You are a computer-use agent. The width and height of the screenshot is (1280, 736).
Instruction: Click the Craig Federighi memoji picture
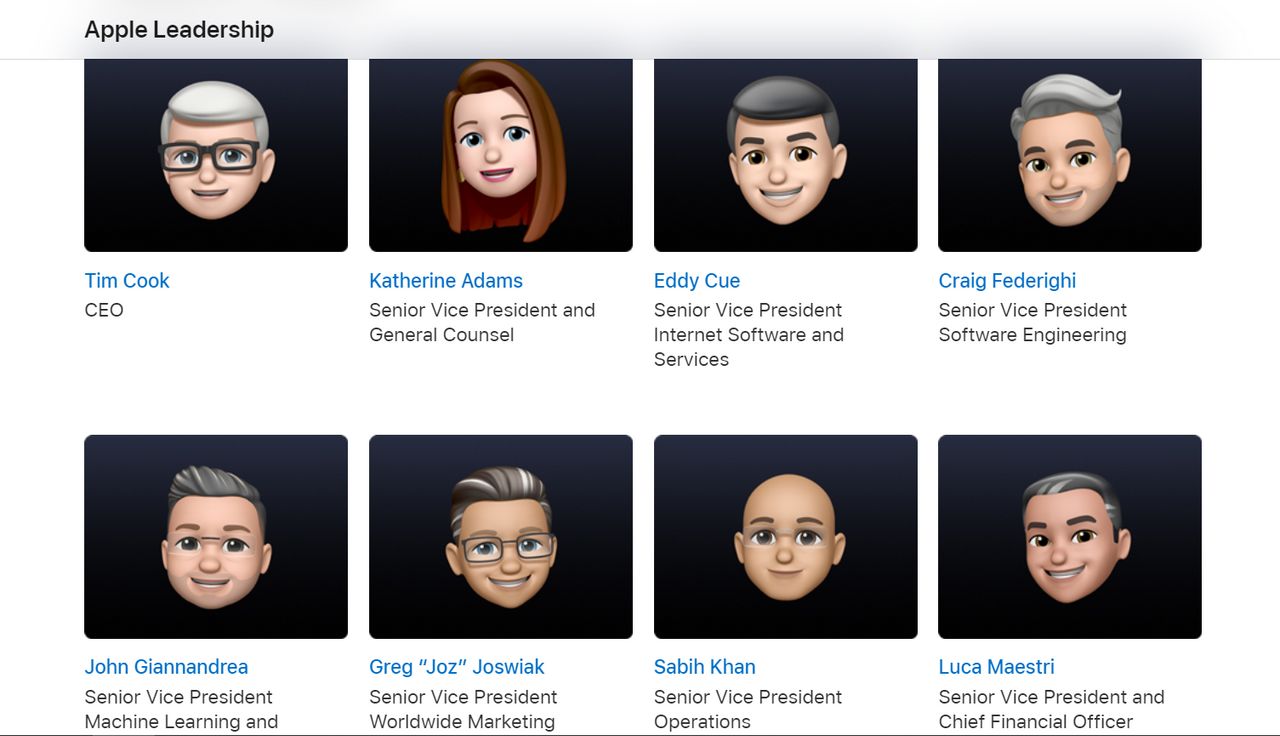[x=1069, y=155]
